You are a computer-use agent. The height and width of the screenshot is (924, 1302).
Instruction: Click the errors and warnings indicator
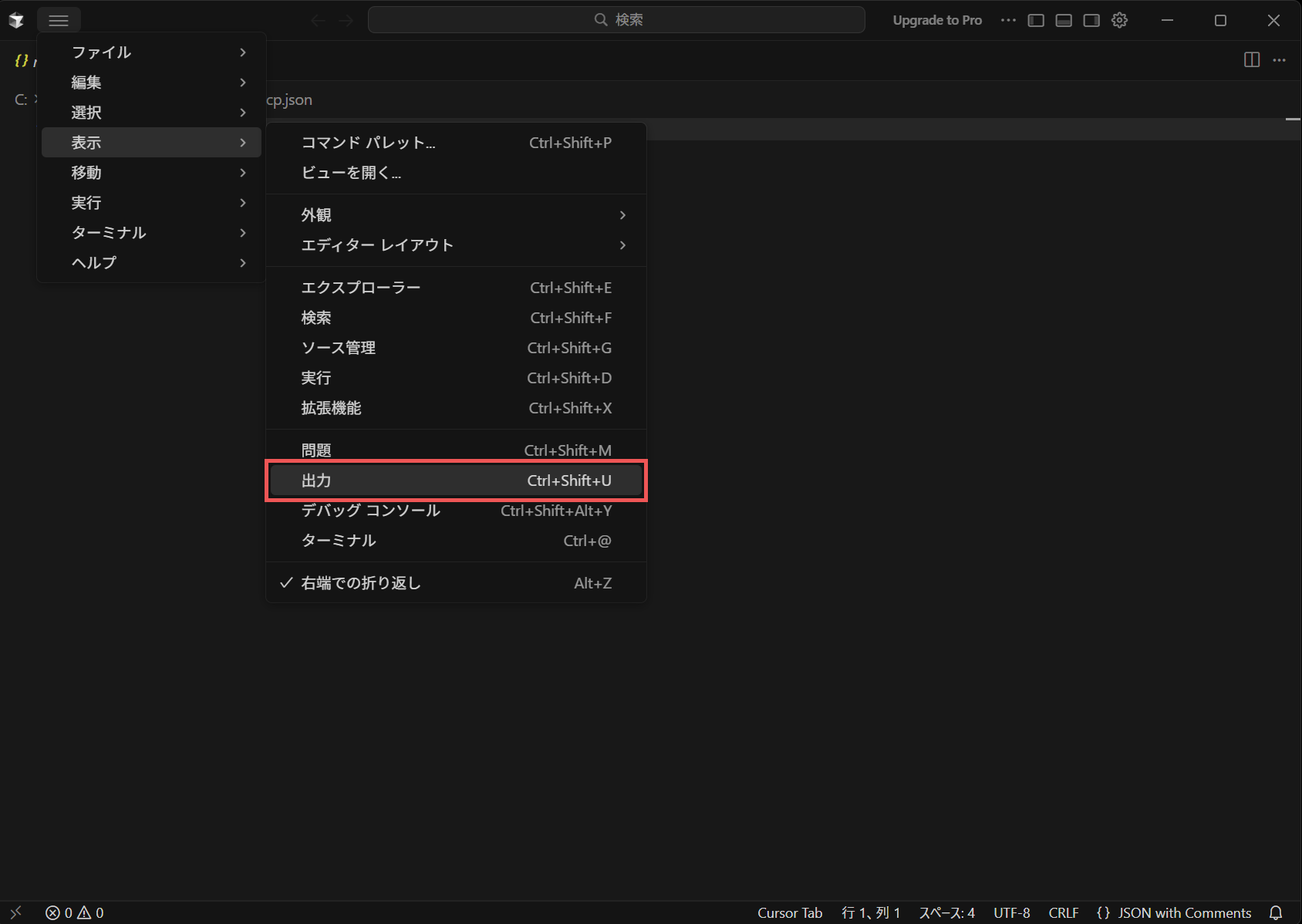(x=75, y=912)
